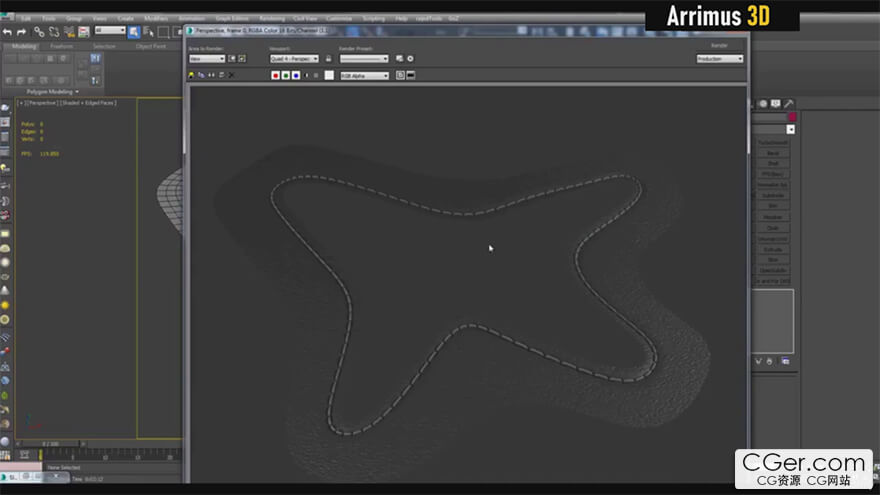Open the Utilities hammer panel icon
Viewport: 880px width, 495px height.
pyautogui.click(x=789, y=103)
